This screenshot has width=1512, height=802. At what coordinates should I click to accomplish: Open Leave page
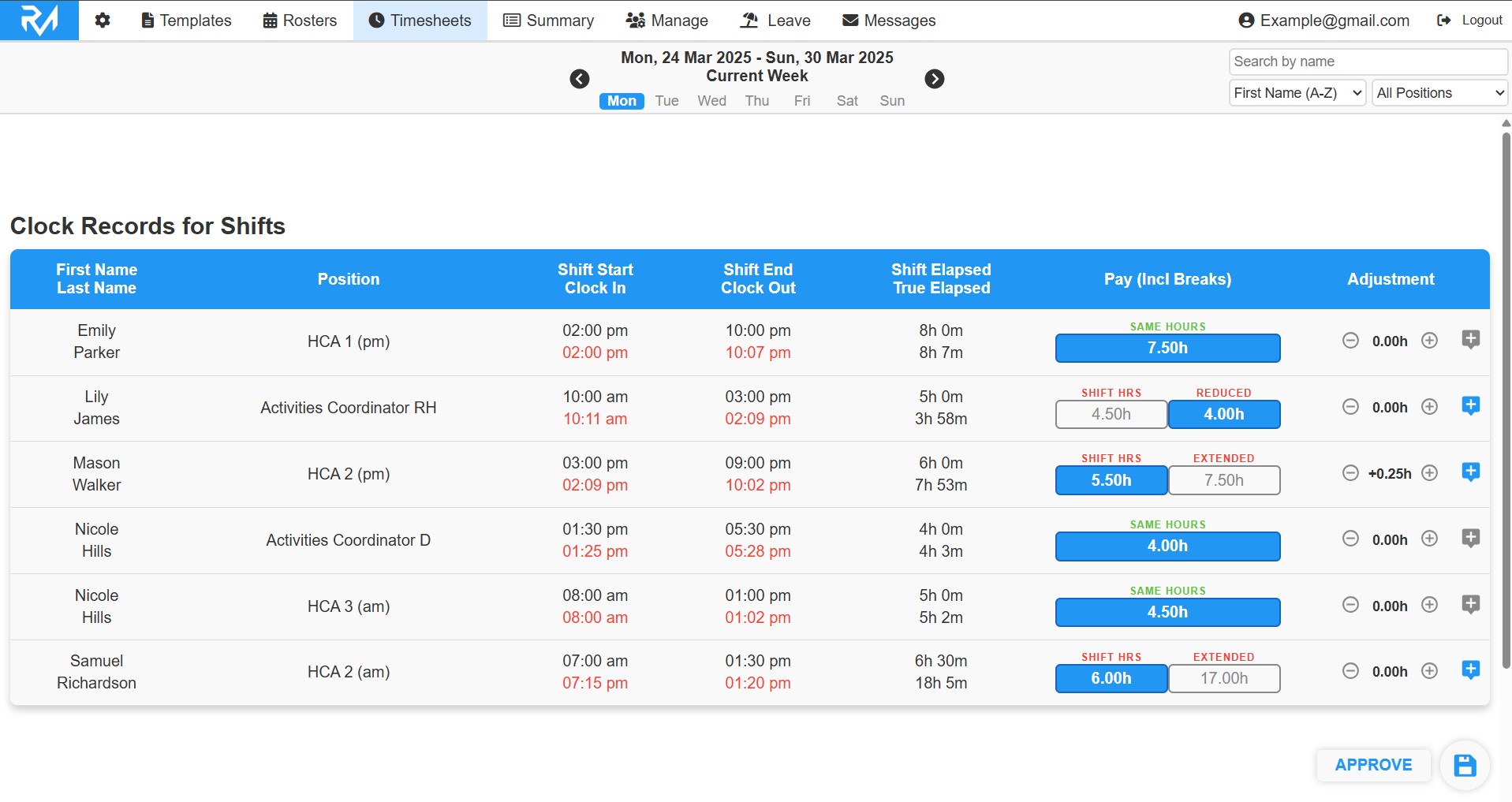coord(775,21)
